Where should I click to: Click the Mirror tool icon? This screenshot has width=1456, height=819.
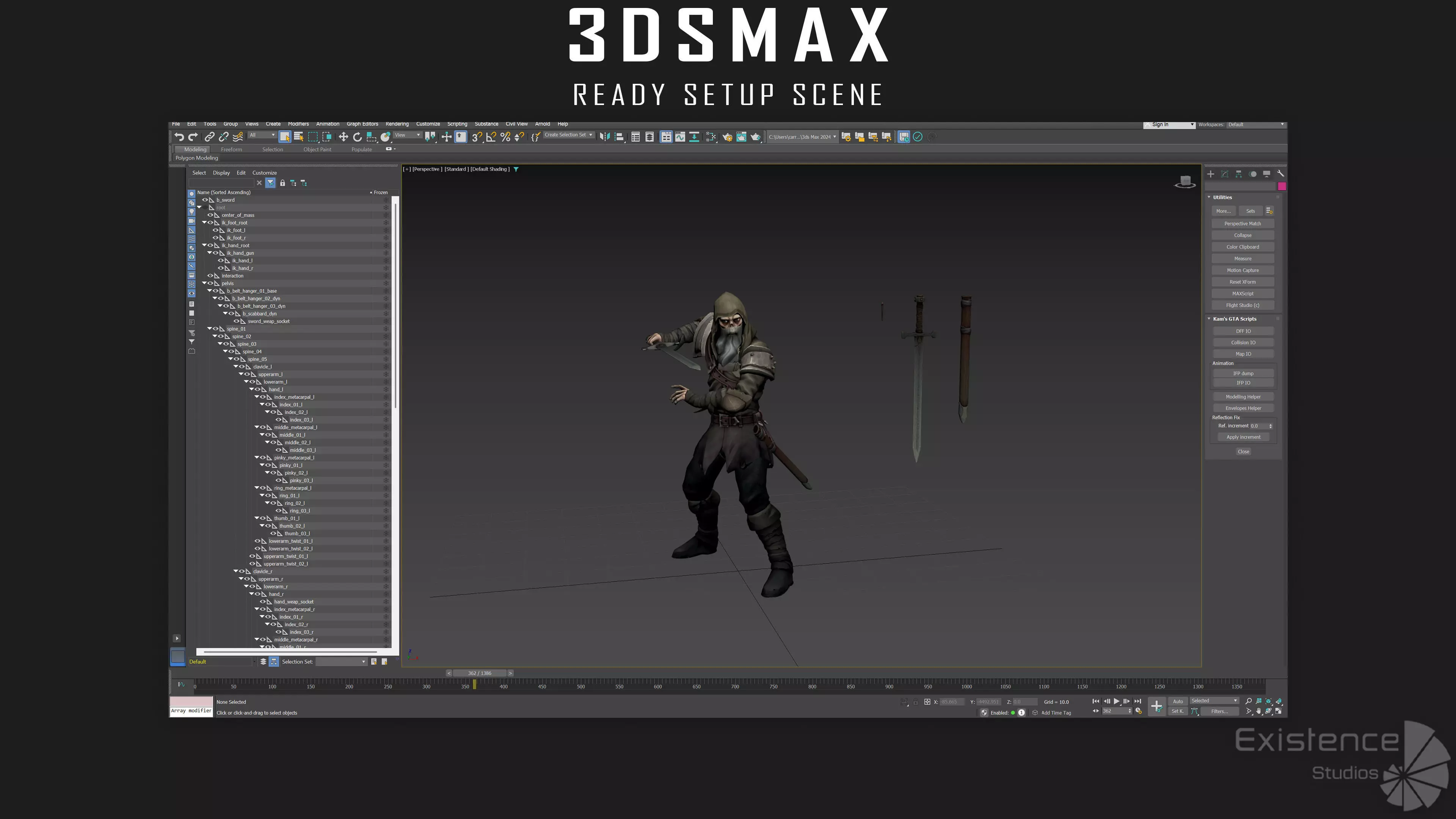click(x=605, y=137)
